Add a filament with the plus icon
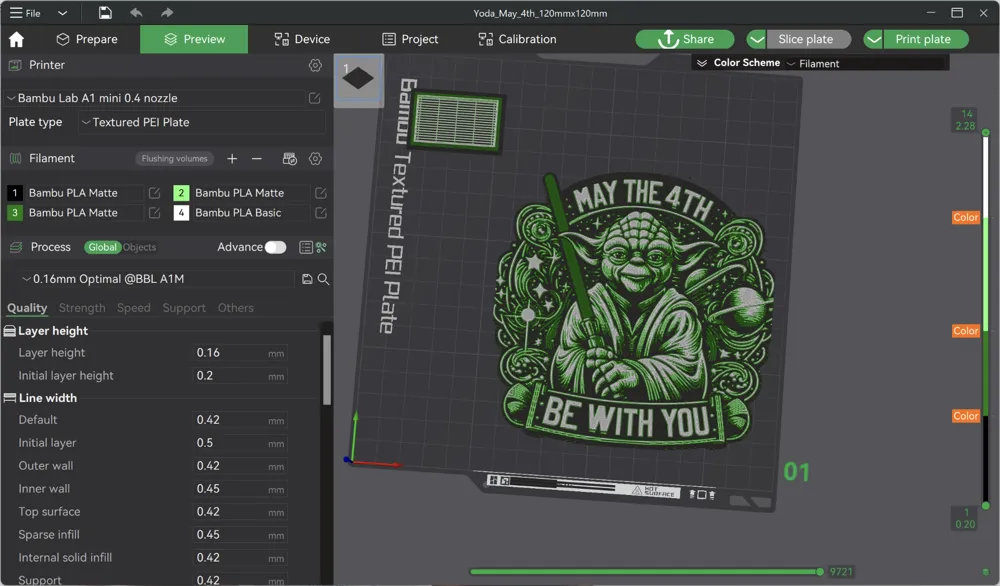1000x586 pixels. point(232,159)
